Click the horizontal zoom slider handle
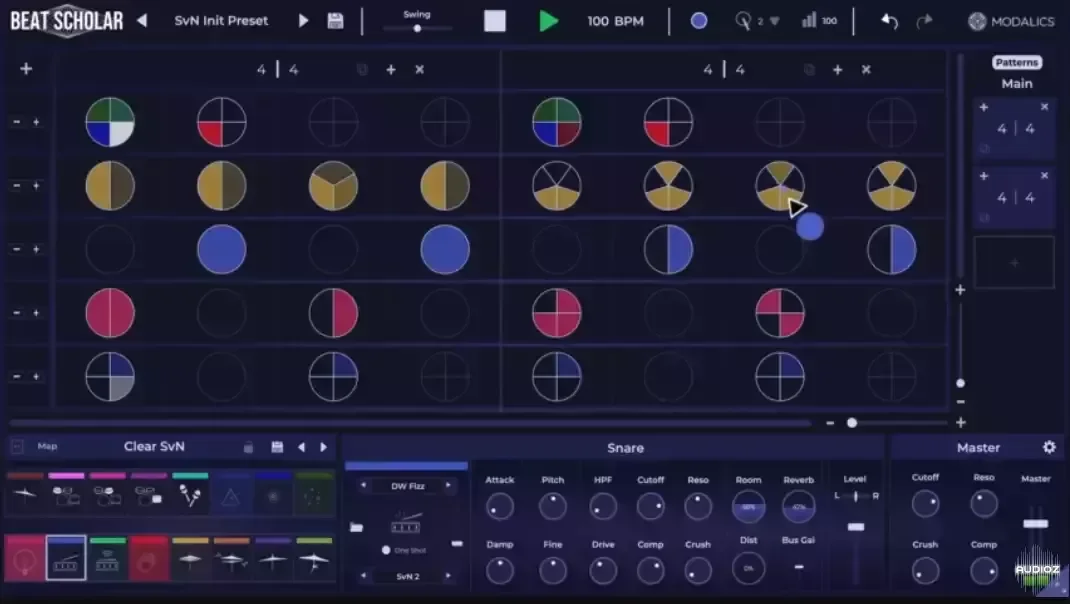The image size is (1070, 604). 852,423
